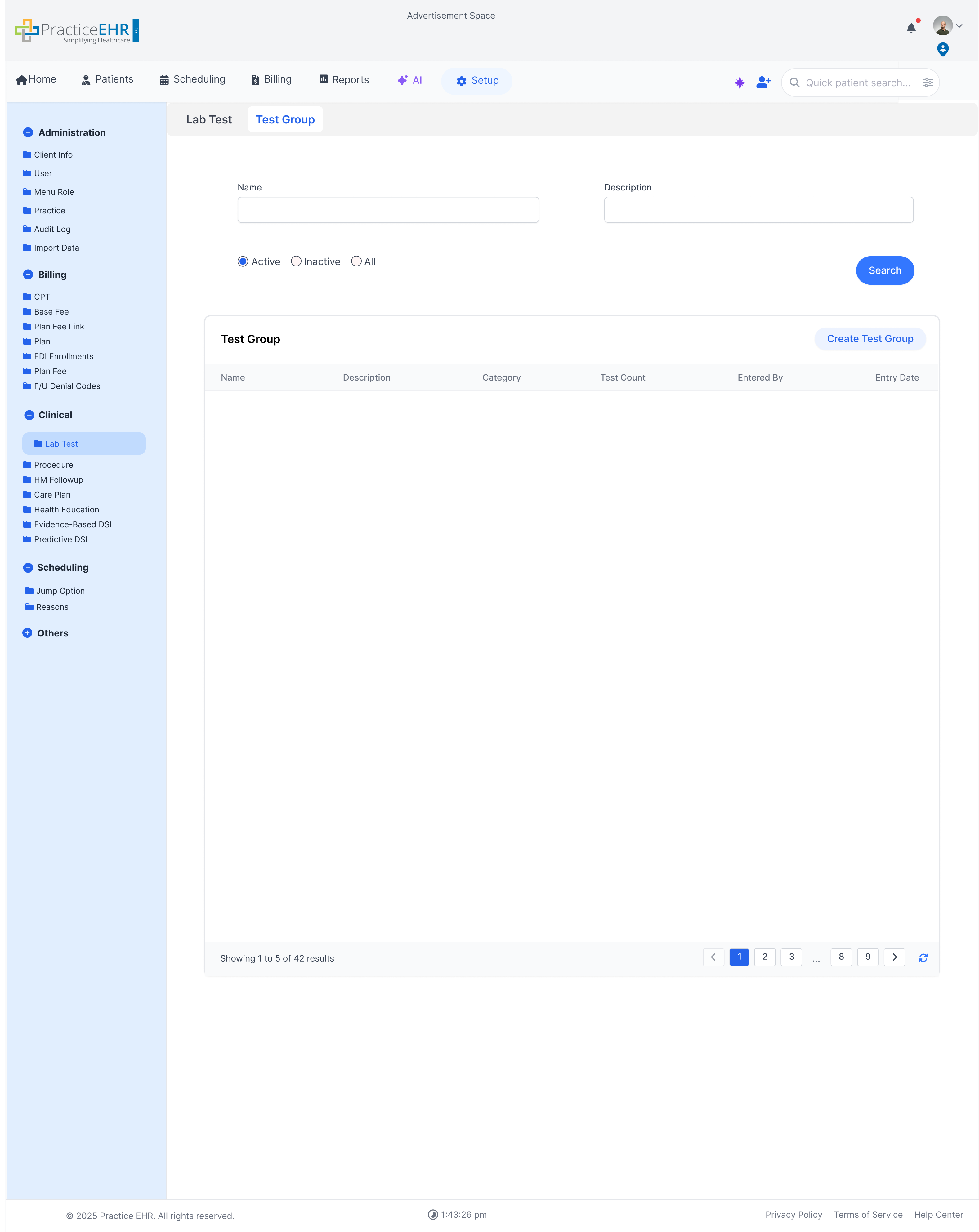The image size is (979, 1232).
Task: Click the Create Test Group button
Action: [x=870, y=338]
